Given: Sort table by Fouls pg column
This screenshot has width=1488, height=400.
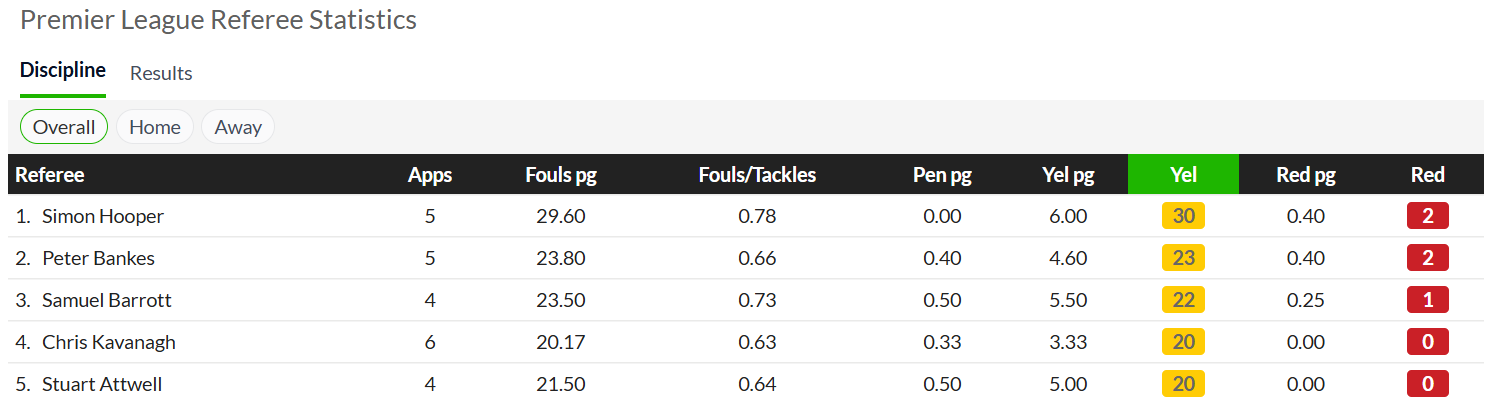Looking at the screenshot, I should (x=561, y=175).
